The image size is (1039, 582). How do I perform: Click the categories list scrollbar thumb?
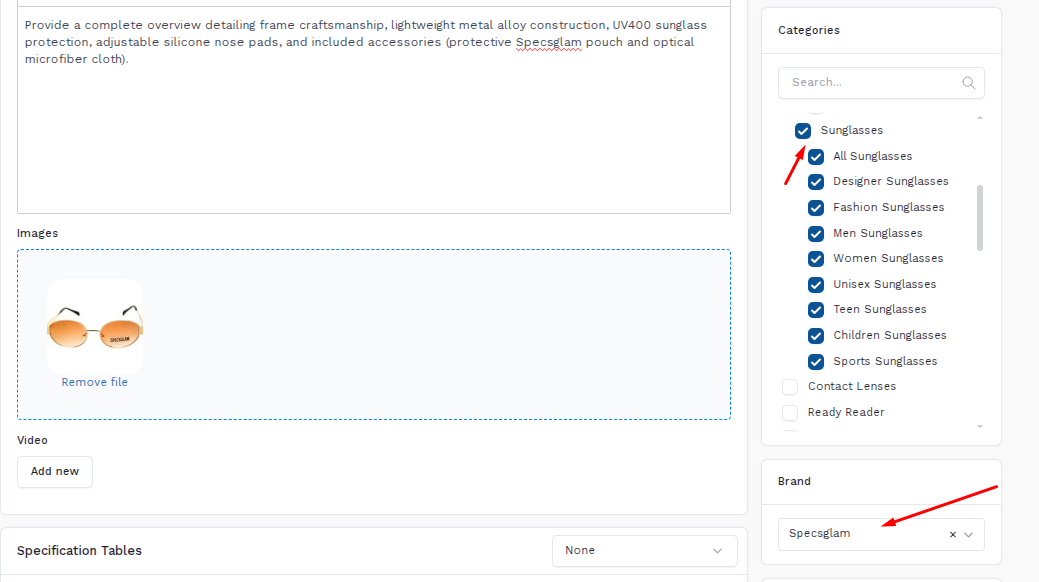tap(979, 217)
